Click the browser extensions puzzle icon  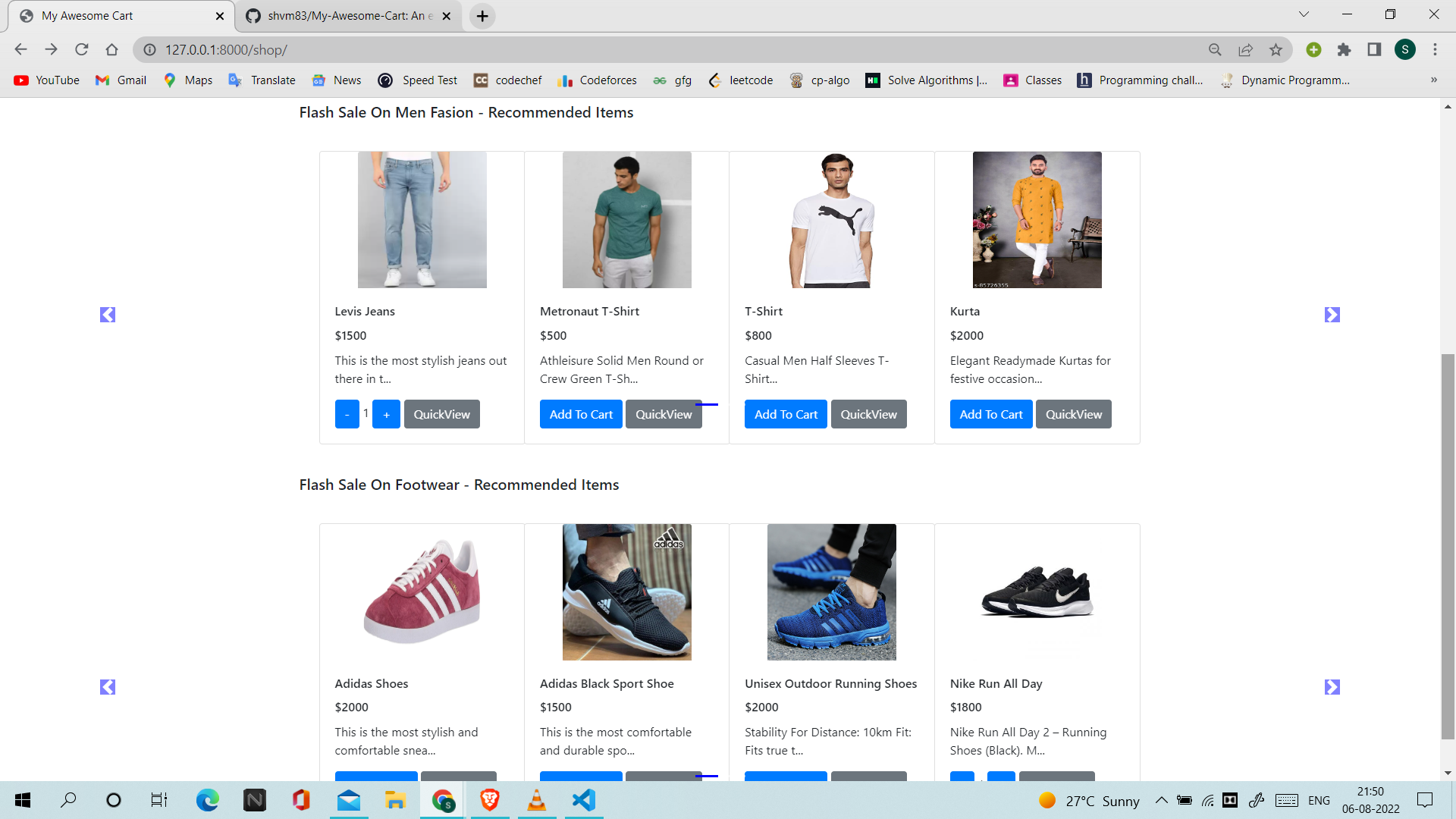(x=1345, y=49)
